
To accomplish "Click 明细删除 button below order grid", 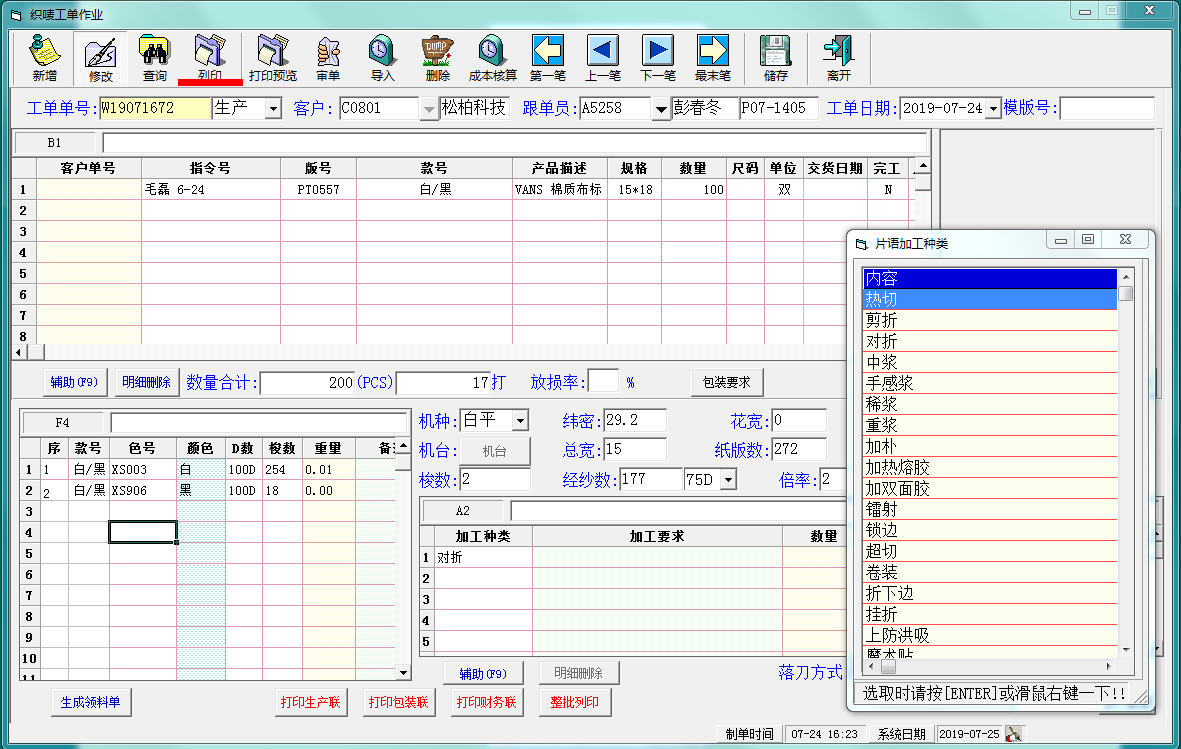I will pos(146,382).
